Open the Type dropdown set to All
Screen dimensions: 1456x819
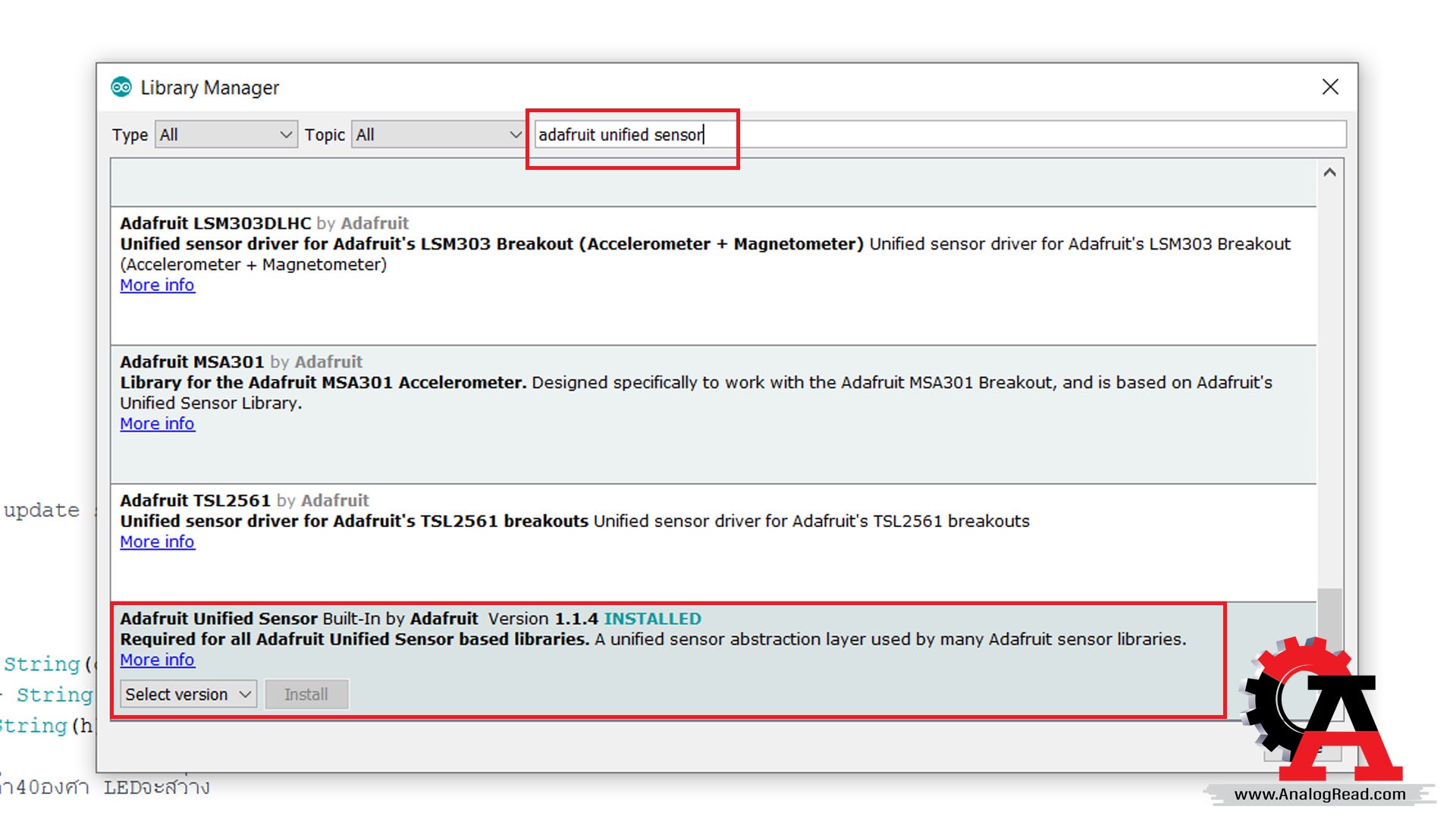click(x=226, y=135)
